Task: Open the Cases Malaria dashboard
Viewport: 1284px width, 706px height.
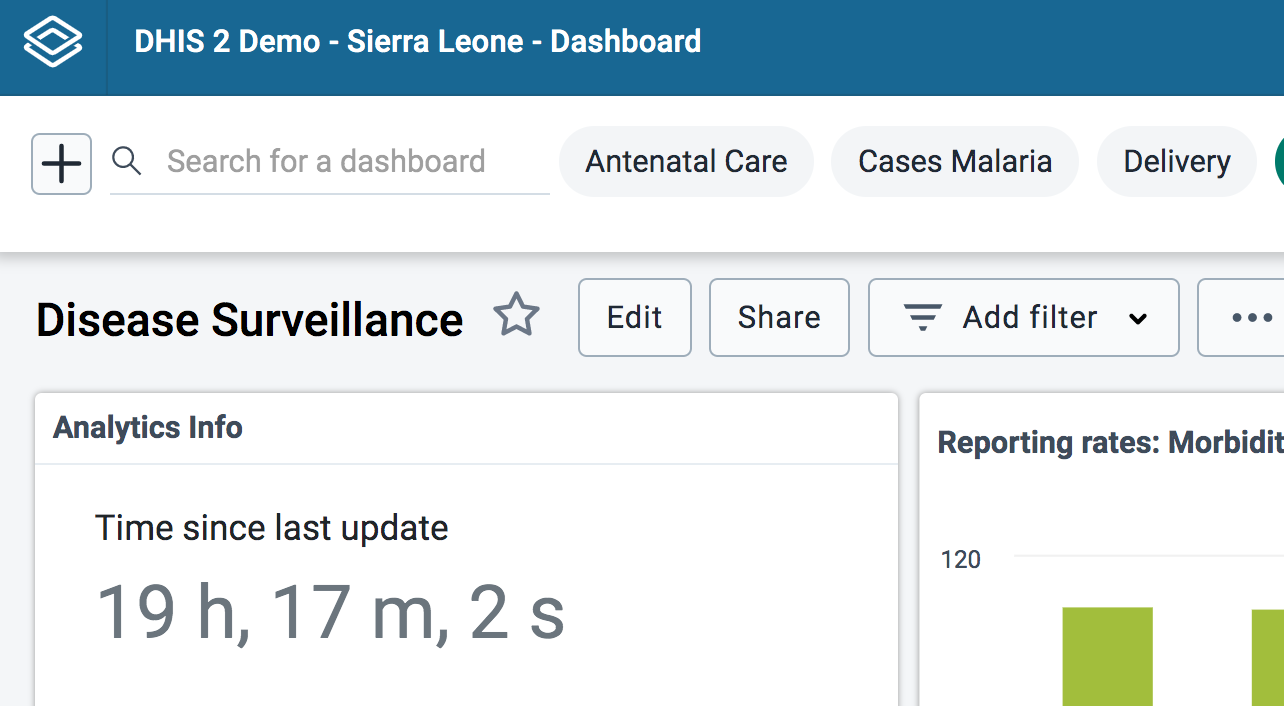Action: click(x=954, y=162)
